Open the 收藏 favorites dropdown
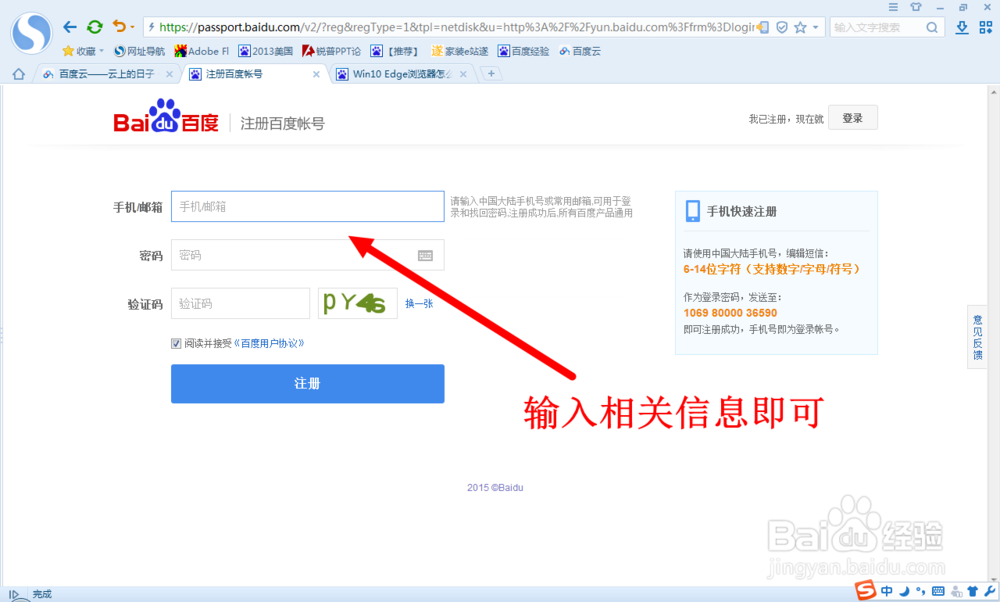The height and width of the screenshot is (602, 1000). coord(83,51)
